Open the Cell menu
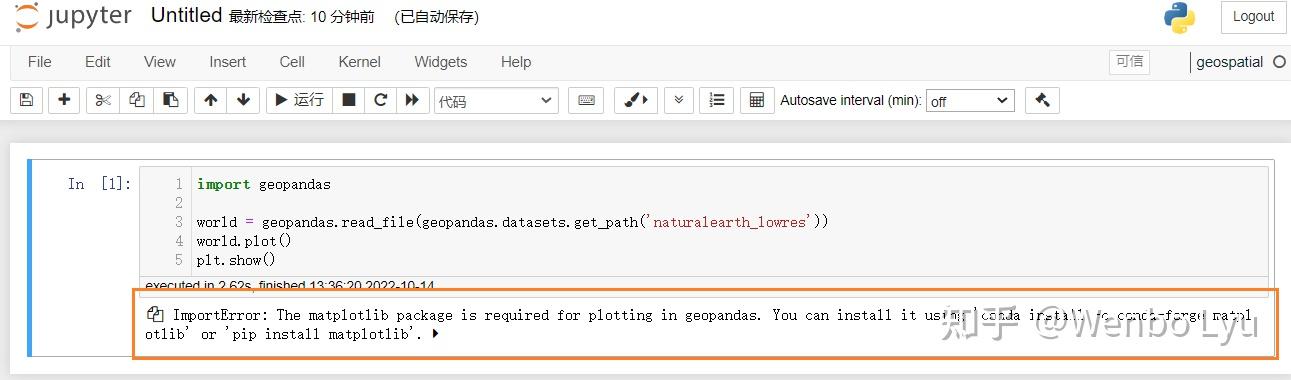The height and width of the screenshot is (380, 1291). [292, 62]
